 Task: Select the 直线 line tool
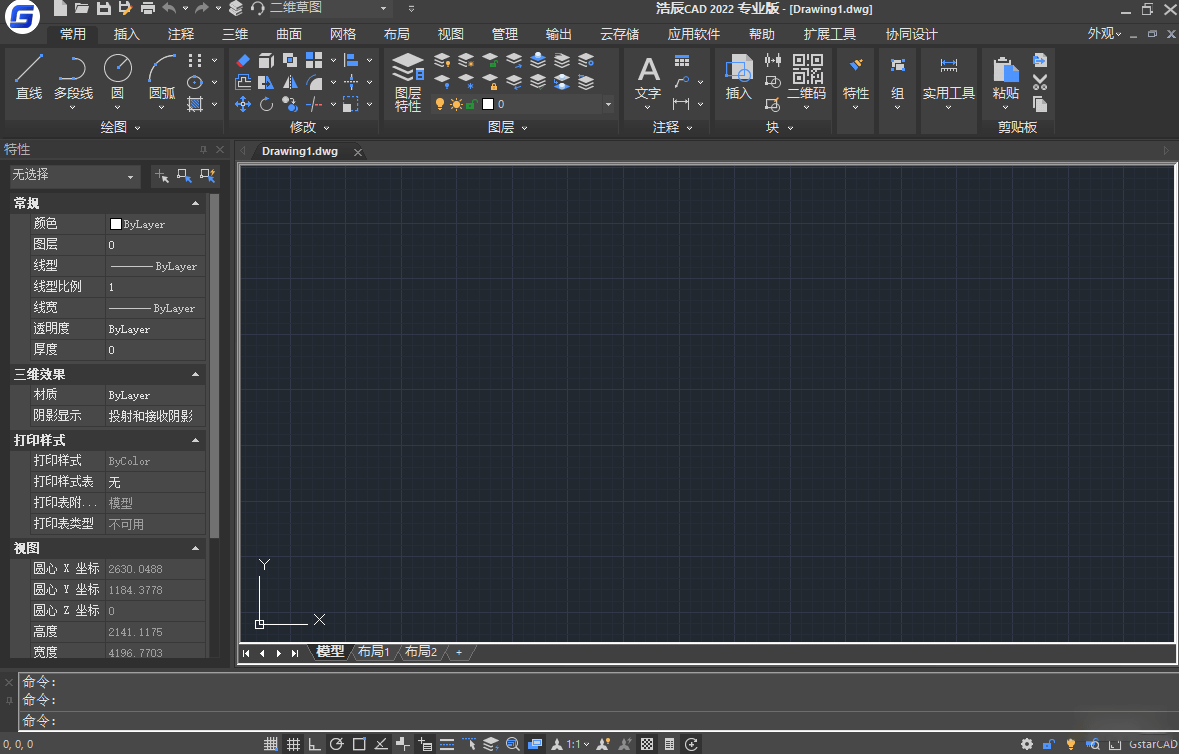(x=29, y=76)
